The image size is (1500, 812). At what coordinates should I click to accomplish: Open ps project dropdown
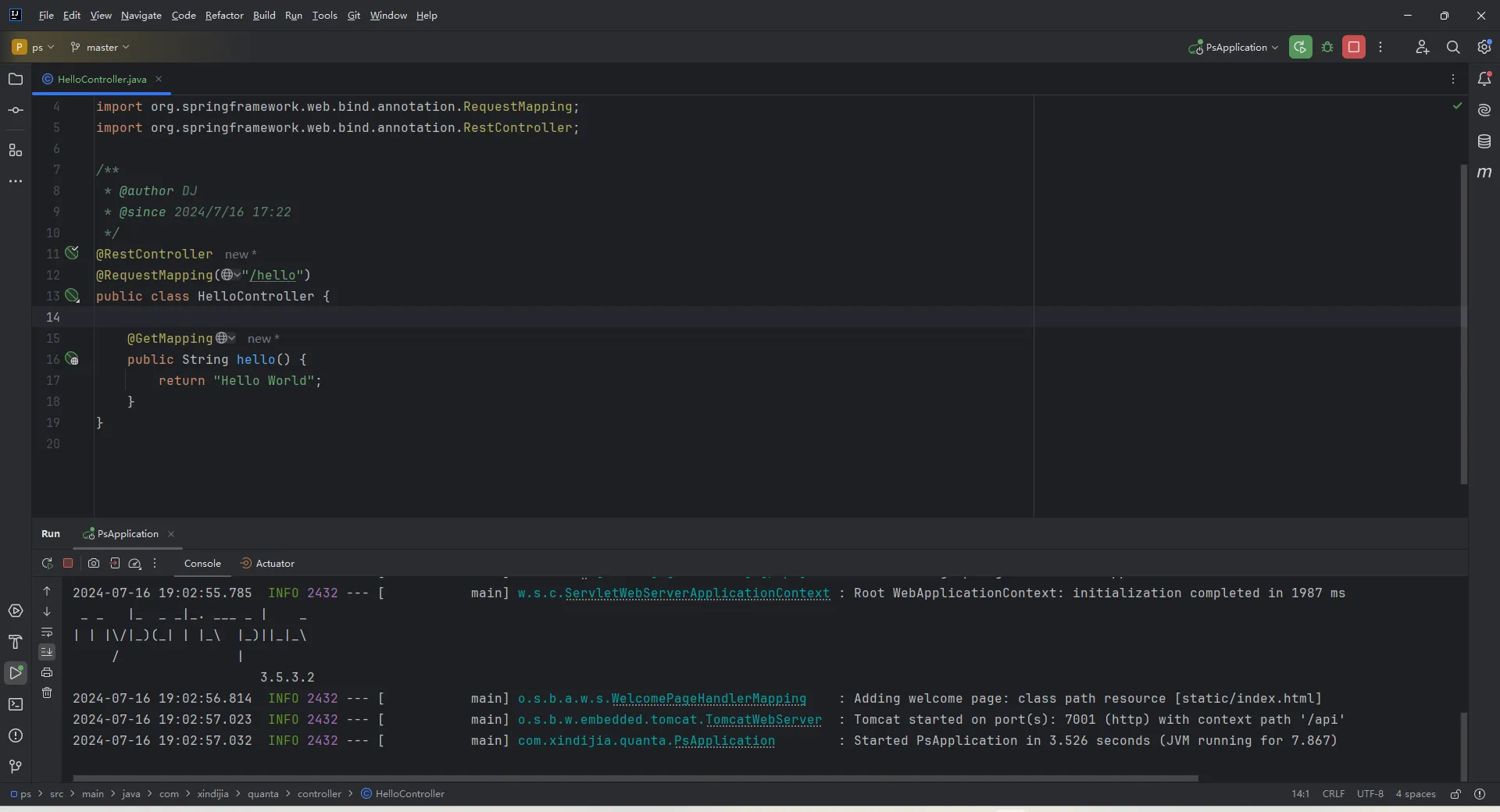pyautogui.click(x=34, y=47)
